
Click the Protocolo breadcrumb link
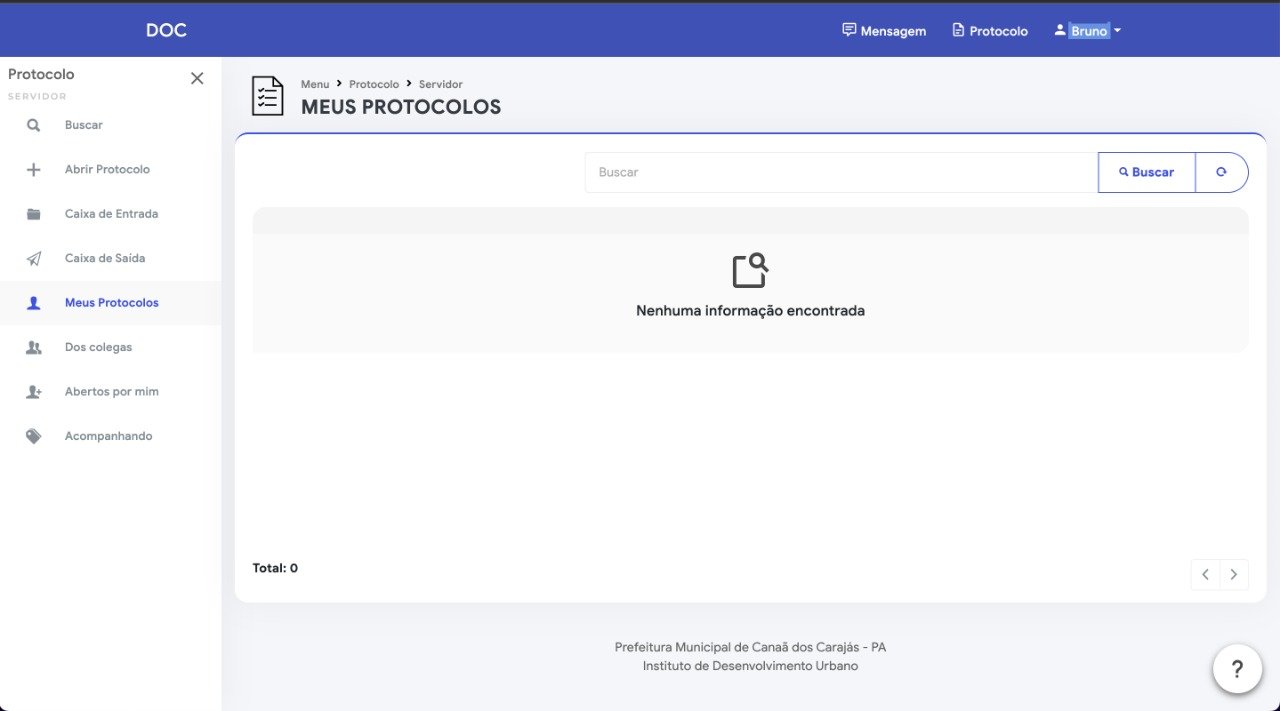point(374,84)
